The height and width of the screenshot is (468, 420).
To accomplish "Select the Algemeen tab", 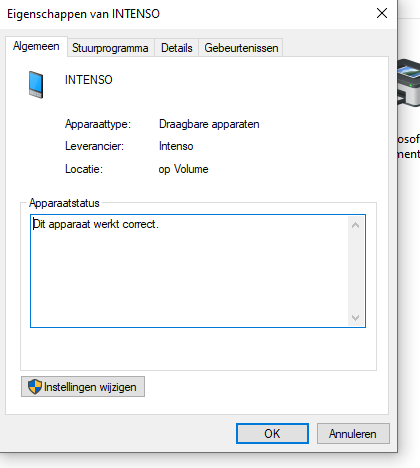I will tap(36, 46).
